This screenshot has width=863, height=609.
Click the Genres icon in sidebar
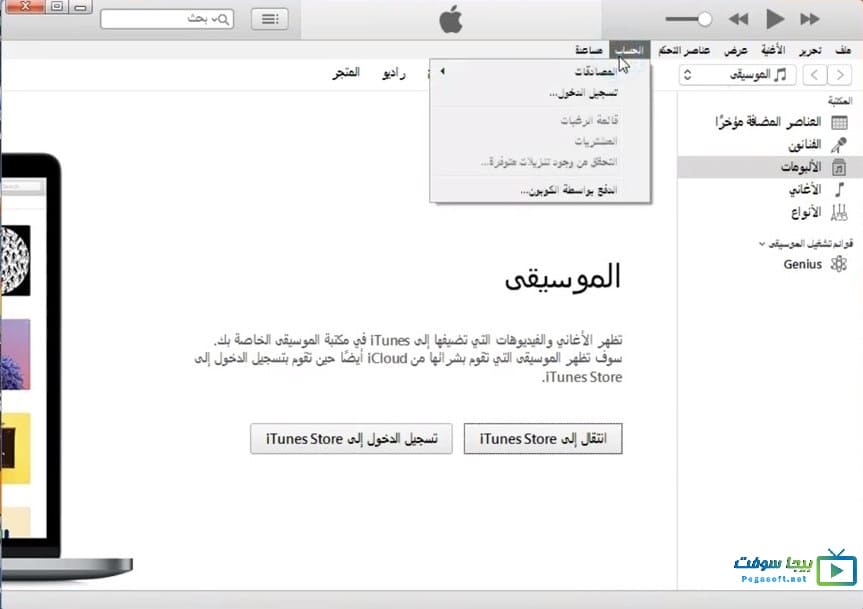click(839, 212)
